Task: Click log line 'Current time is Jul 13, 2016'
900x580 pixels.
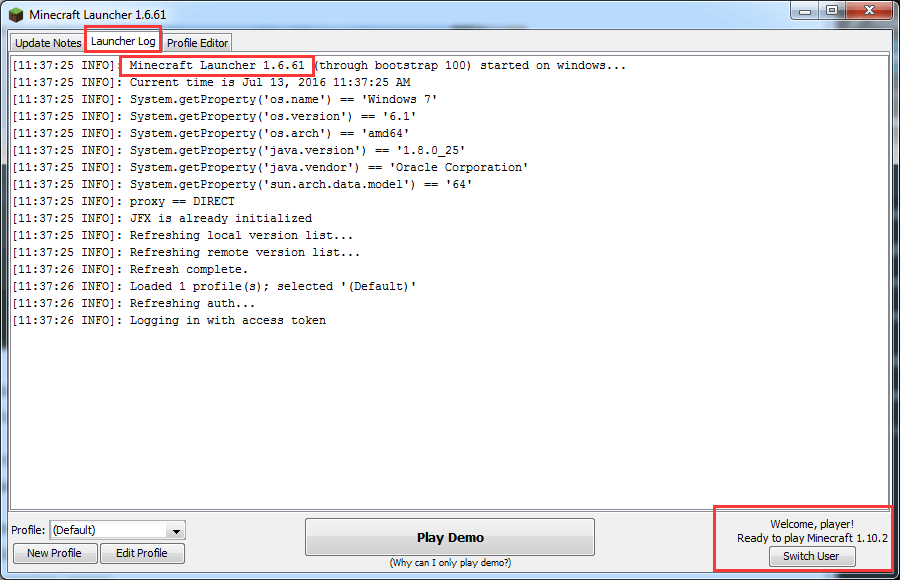Action: (211, 82)
